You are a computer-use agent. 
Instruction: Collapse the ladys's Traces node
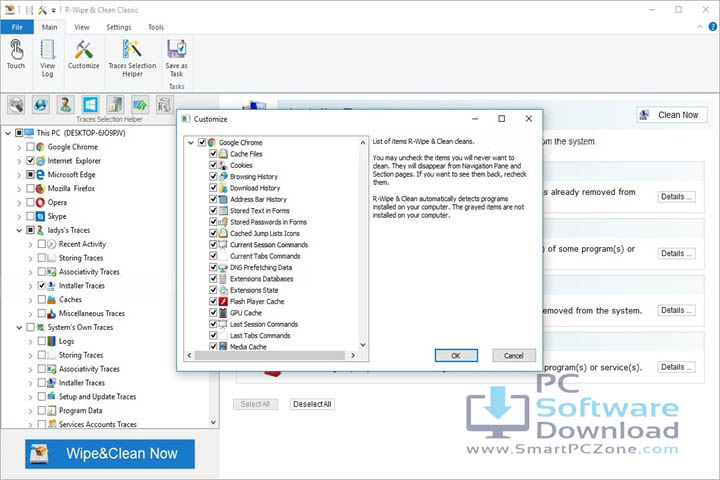click(x=19, y=230)
